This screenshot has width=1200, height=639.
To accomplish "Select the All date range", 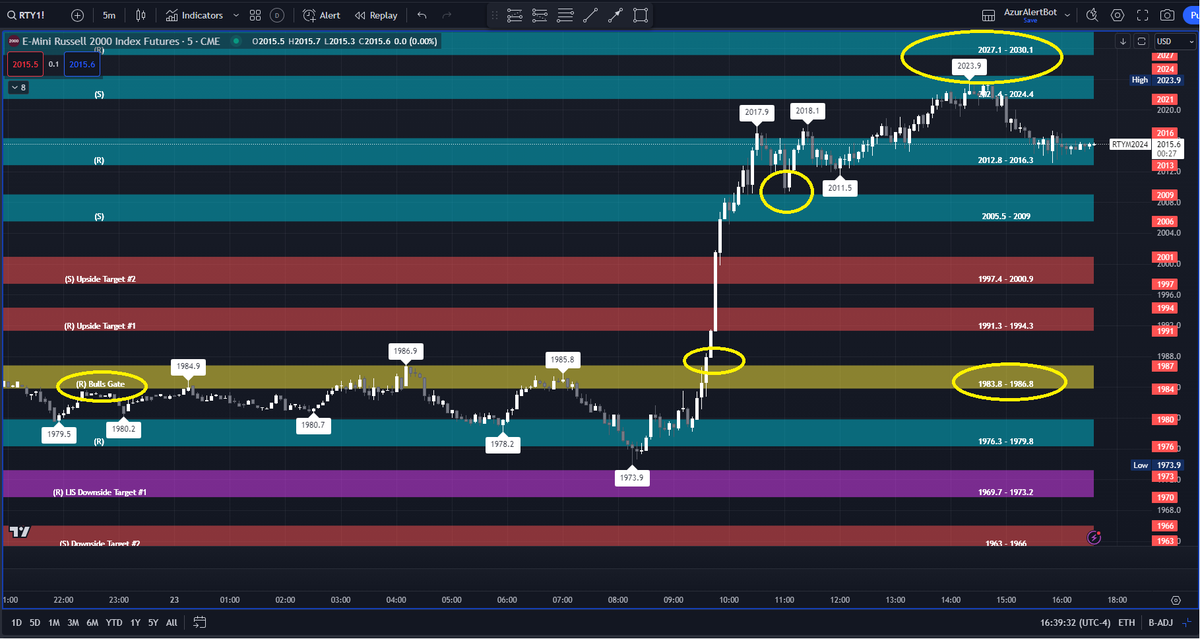I will pyautogui.click(x=171, y=622).
